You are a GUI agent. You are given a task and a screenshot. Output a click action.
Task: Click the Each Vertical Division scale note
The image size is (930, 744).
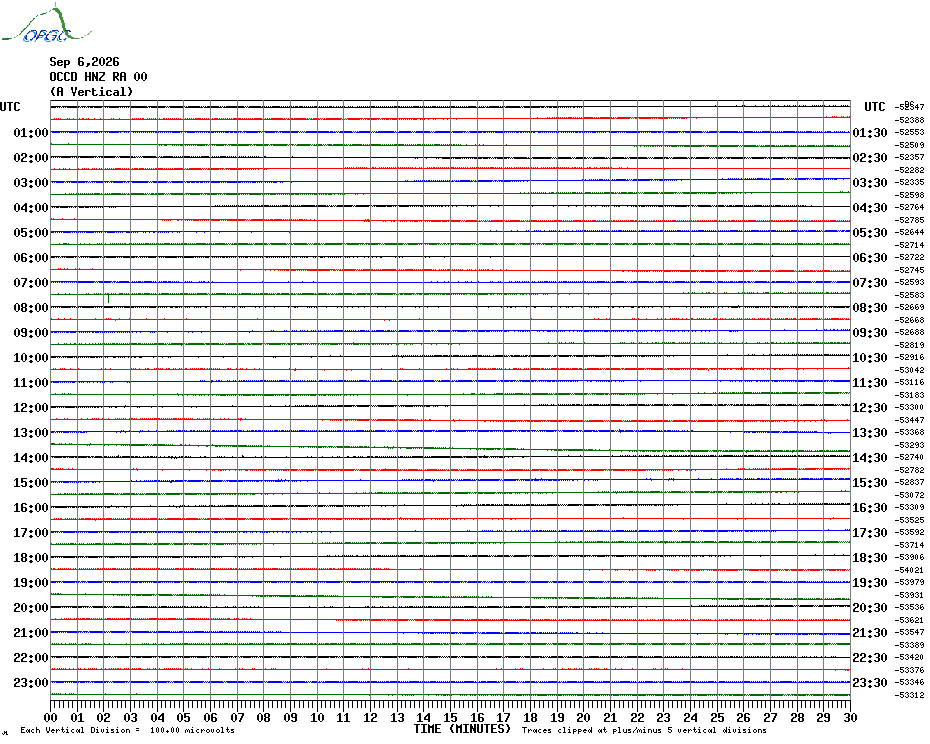click(x=128, y=730)
